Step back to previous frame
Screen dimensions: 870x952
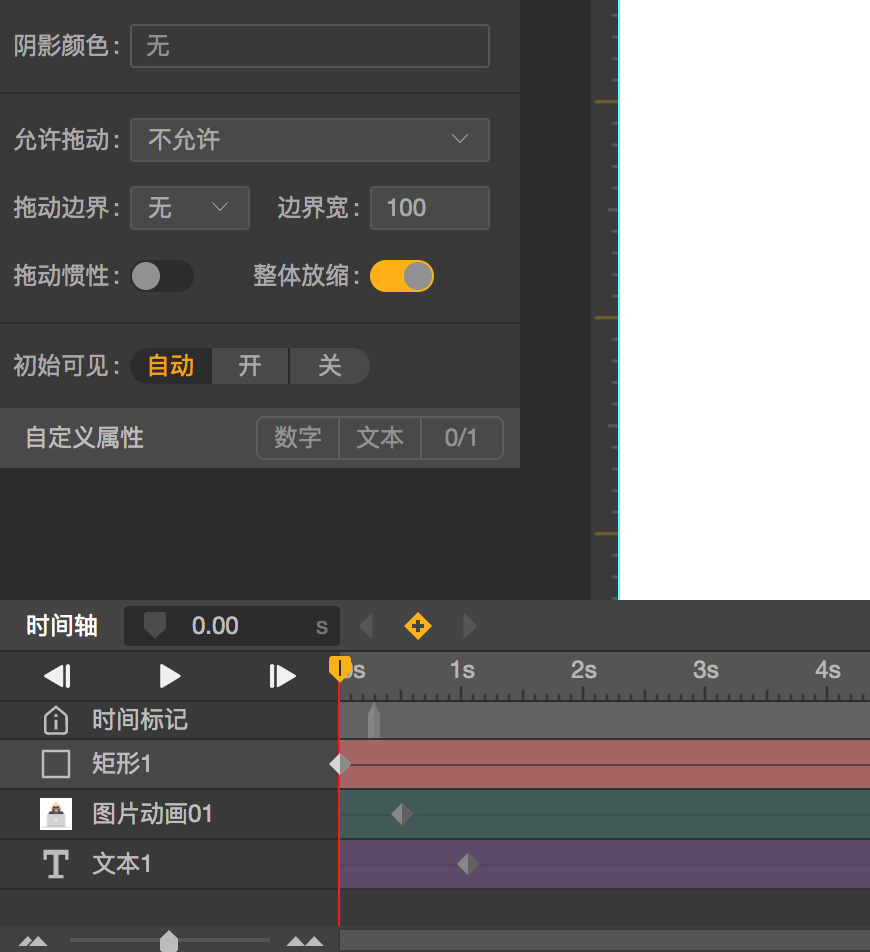pos(57,677)
